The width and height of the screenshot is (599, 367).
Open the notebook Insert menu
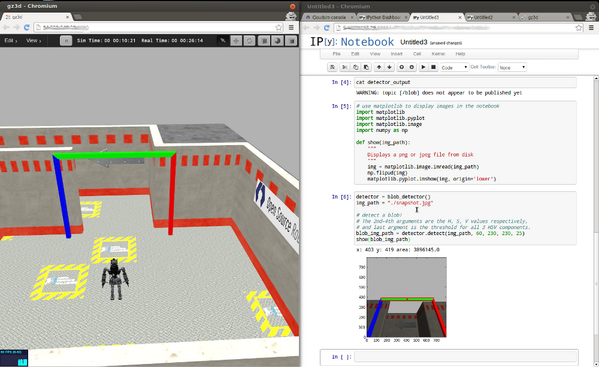tap(397, 54)
